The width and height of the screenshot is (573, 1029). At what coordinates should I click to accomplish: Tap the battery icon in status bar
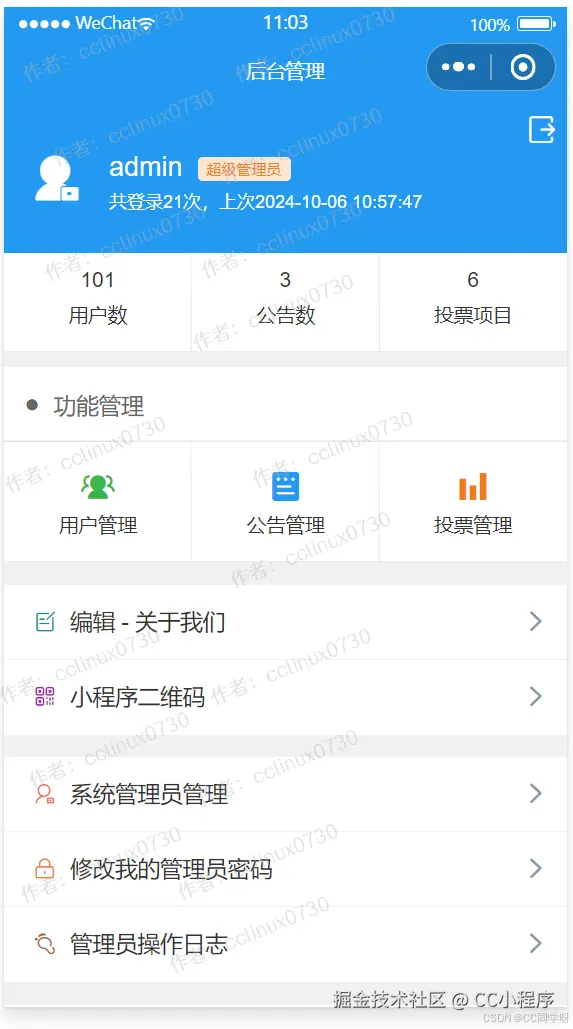(x=536, y=24)
